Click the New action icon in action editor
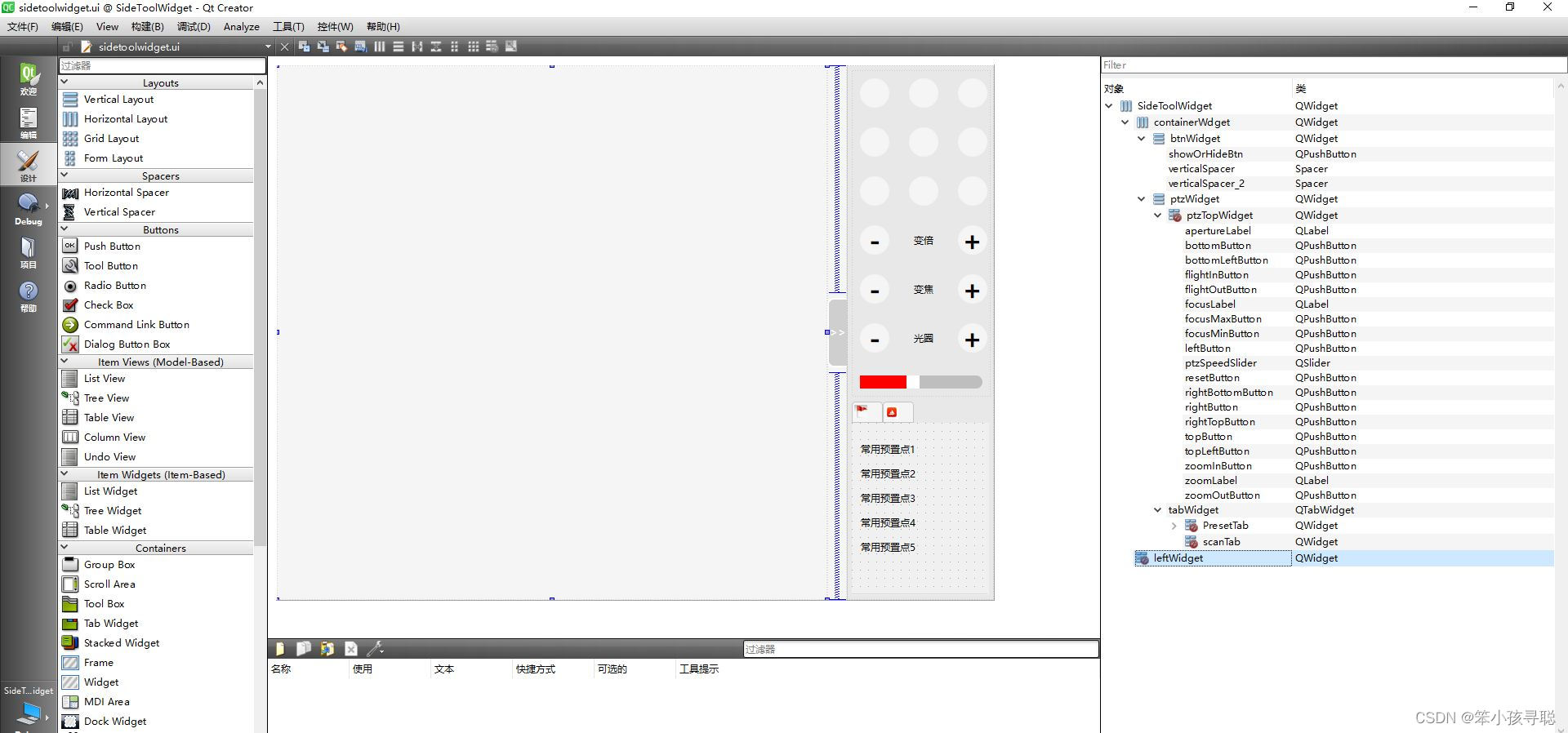1568x733 pixels. (280, 649)
